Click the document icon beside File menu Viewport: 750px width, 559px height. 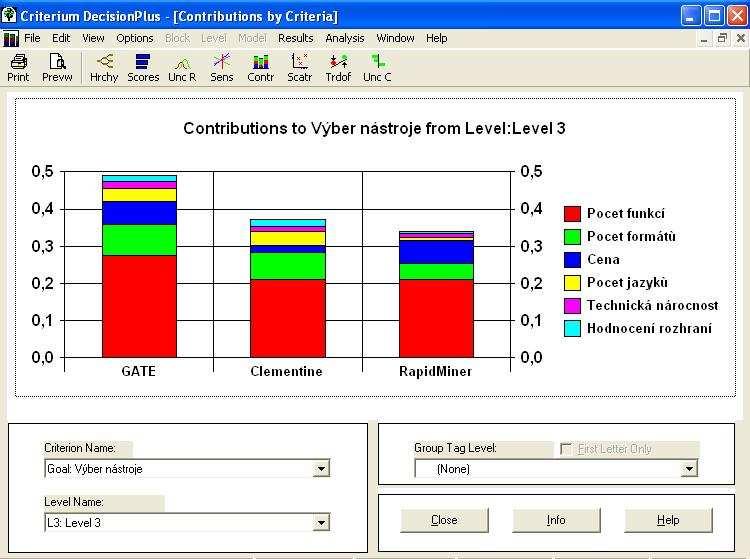(x=11, y=38)
